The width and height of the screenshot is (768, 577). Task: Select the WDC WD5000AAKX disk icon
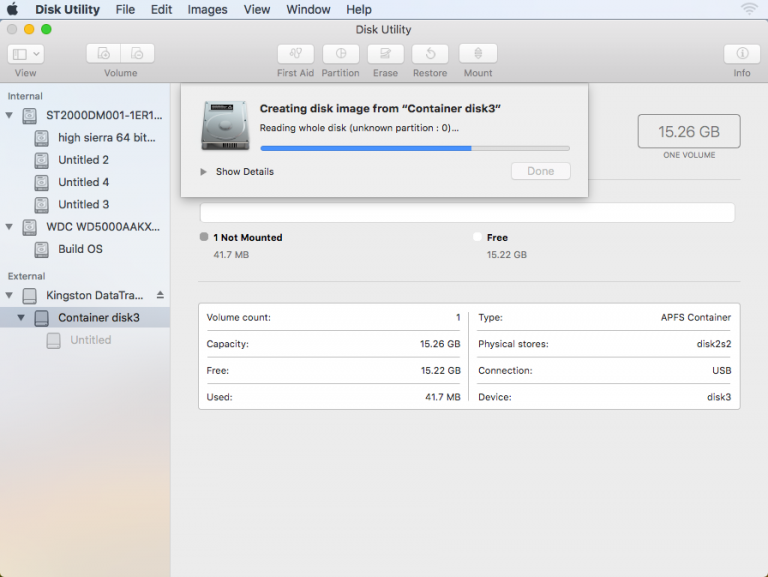(x=29, y=227)
